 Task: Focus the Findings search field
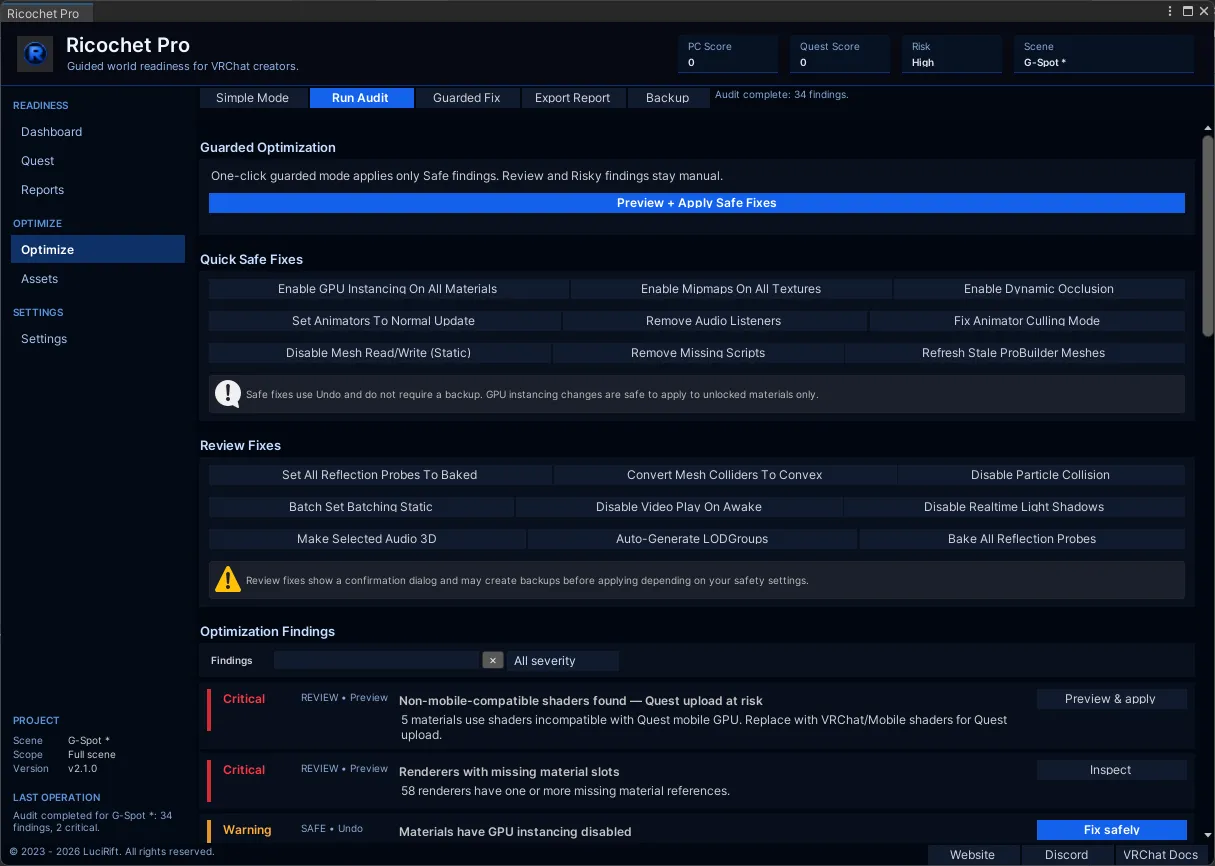point(377,661)
